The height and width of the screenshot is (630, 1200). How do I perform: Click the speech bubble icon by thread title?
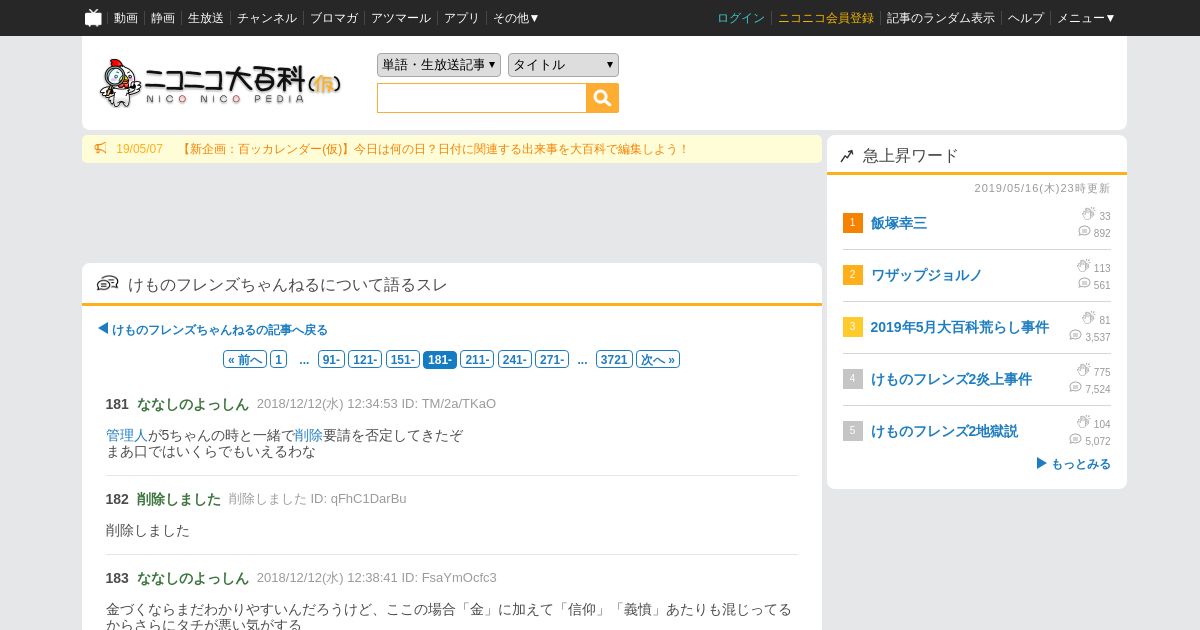(108, 284)
